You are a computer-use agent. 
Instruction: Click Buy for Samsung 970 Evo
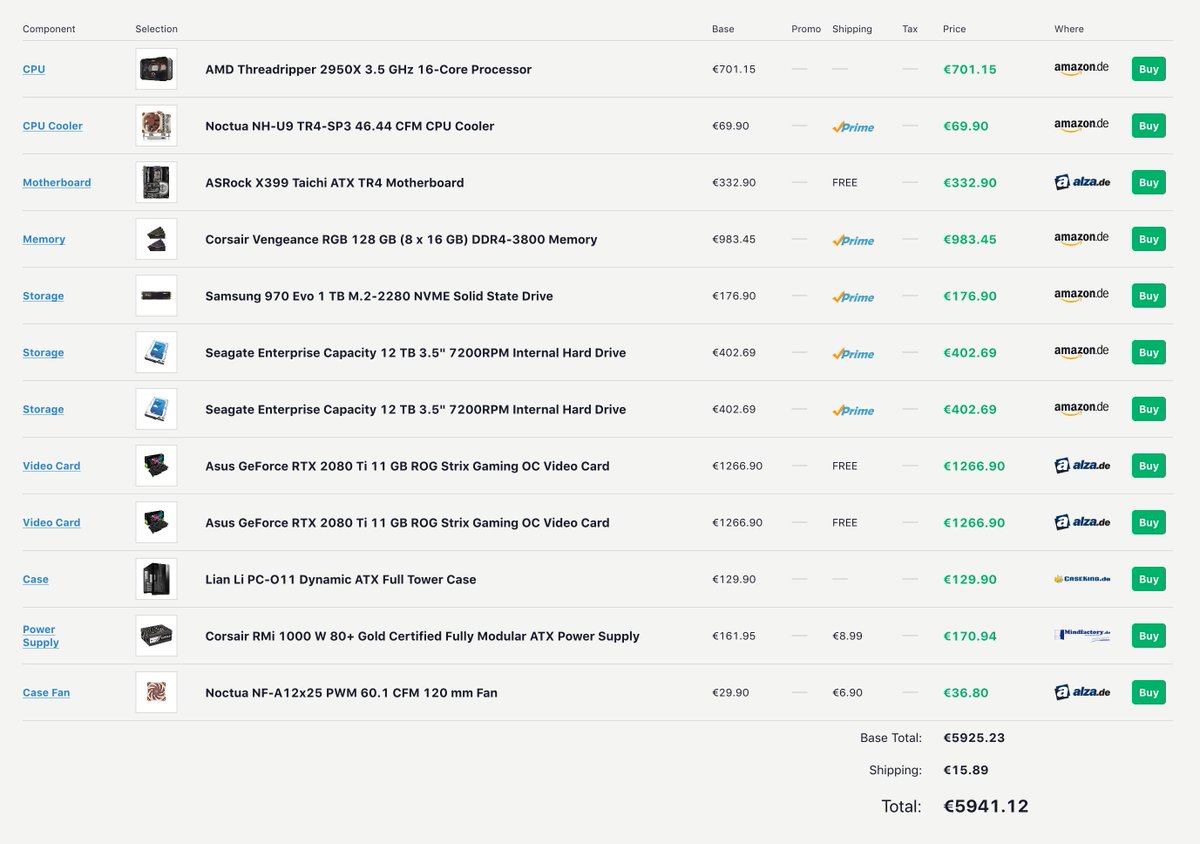tap(1149, 296)
